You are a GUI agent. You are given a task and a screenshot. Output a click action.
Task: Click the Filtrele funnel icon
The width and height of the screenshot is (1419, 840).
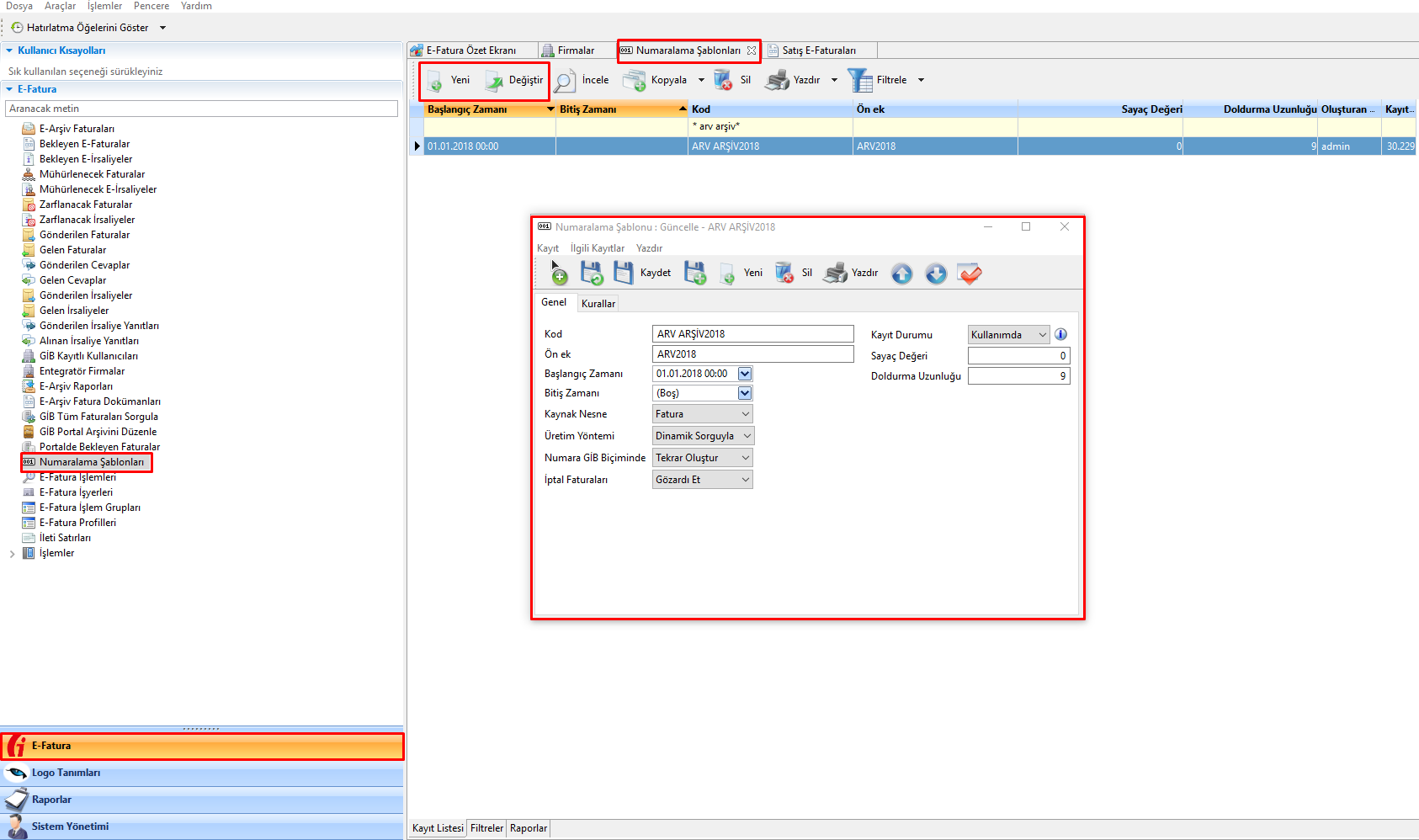pyautogui.click(x=860, y=81)
